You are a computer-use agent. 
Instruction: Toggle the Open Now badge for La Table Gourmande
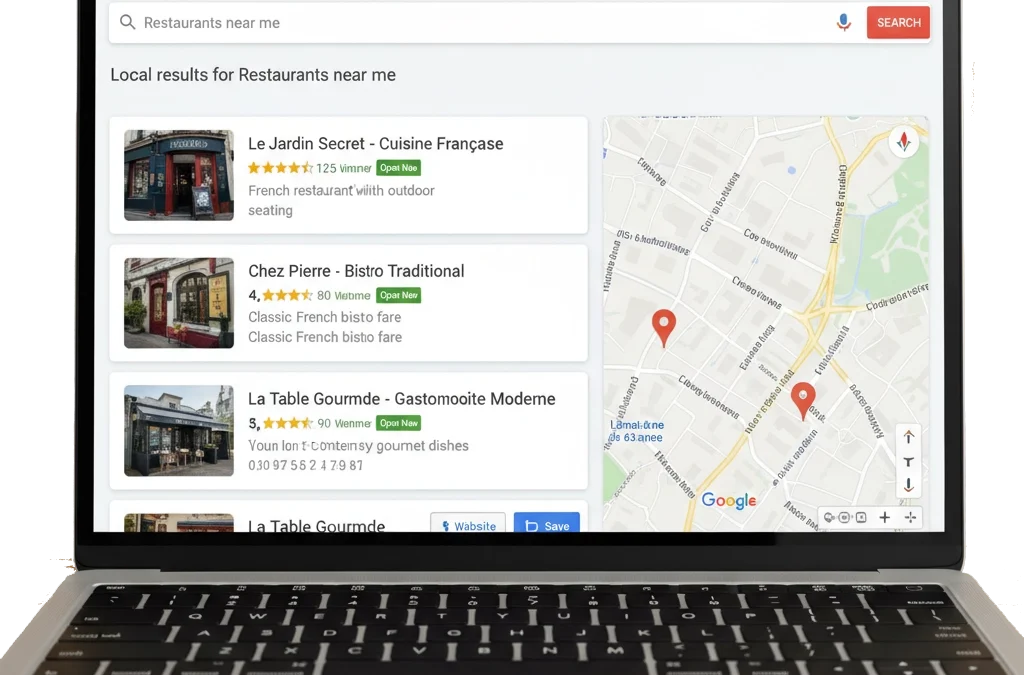398,423
